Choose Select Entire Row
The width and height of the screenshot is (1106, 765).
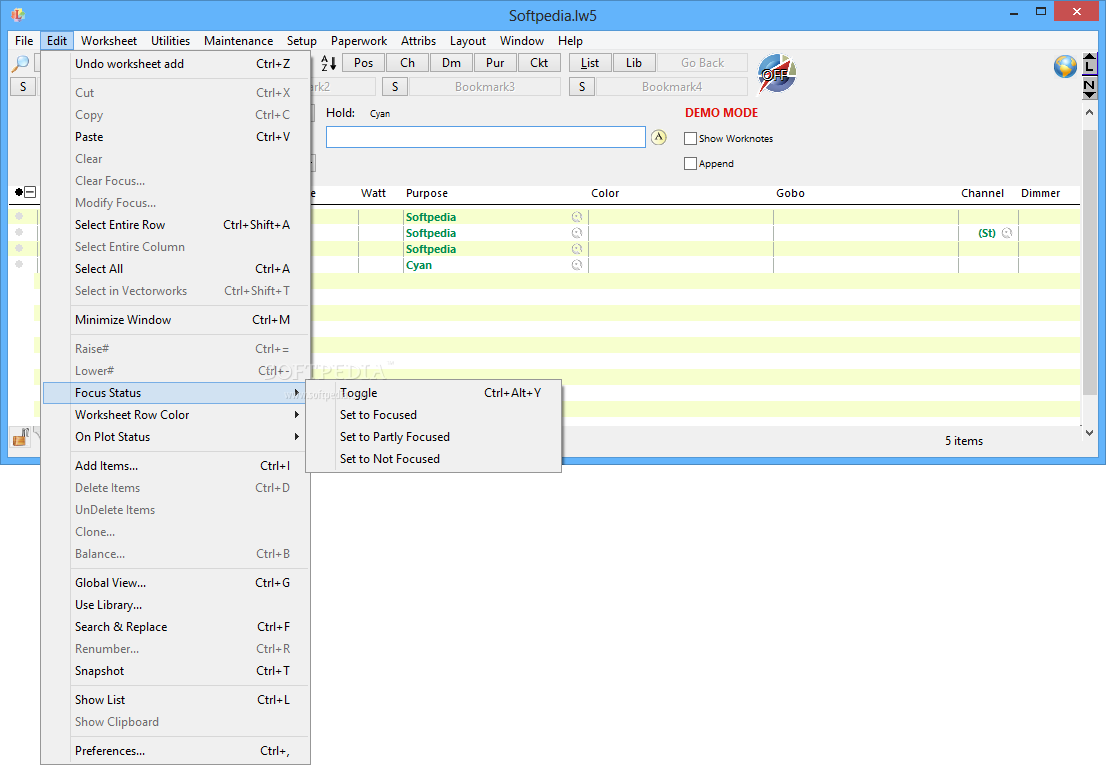click(x=176, y=225)
